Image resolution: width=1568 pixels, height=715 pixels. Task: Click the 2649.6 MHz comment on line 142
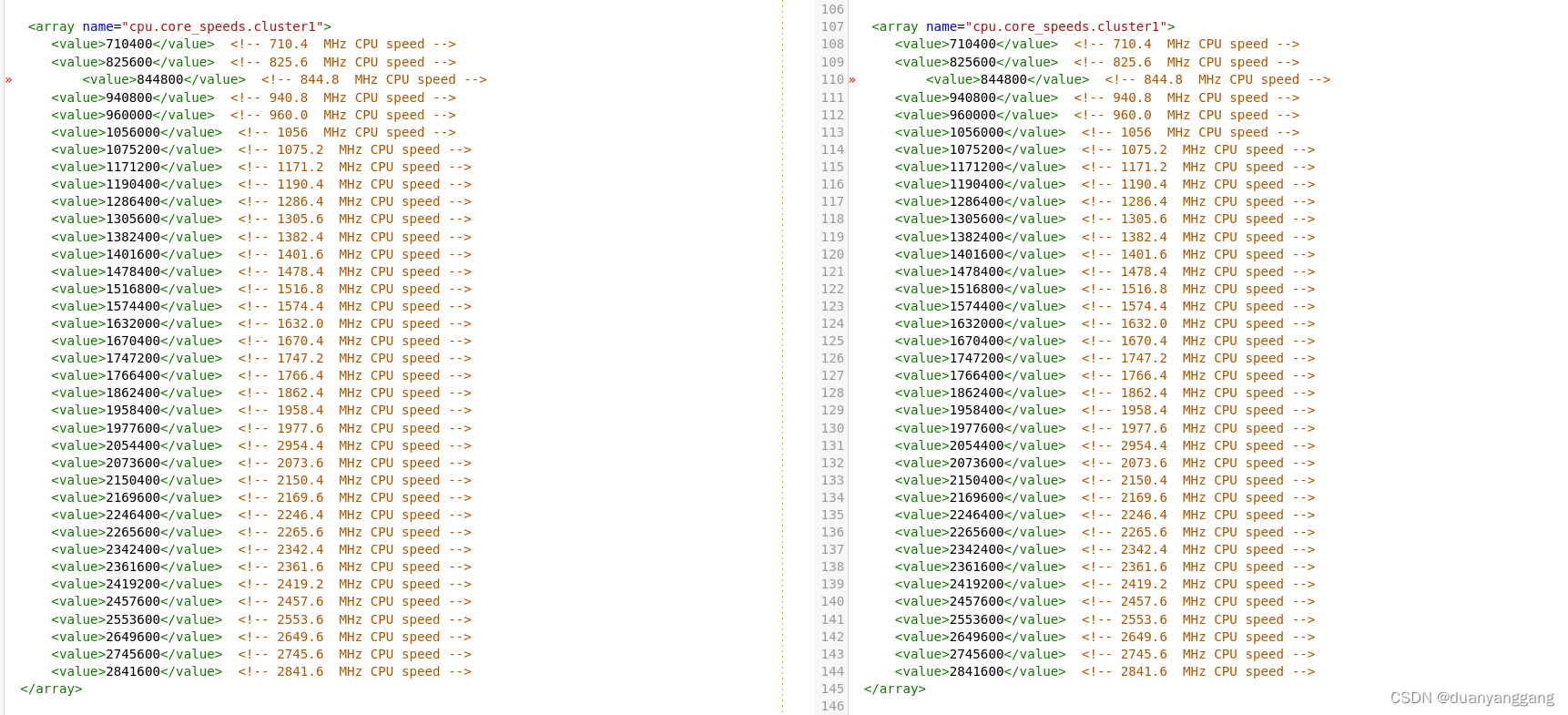1198,637
